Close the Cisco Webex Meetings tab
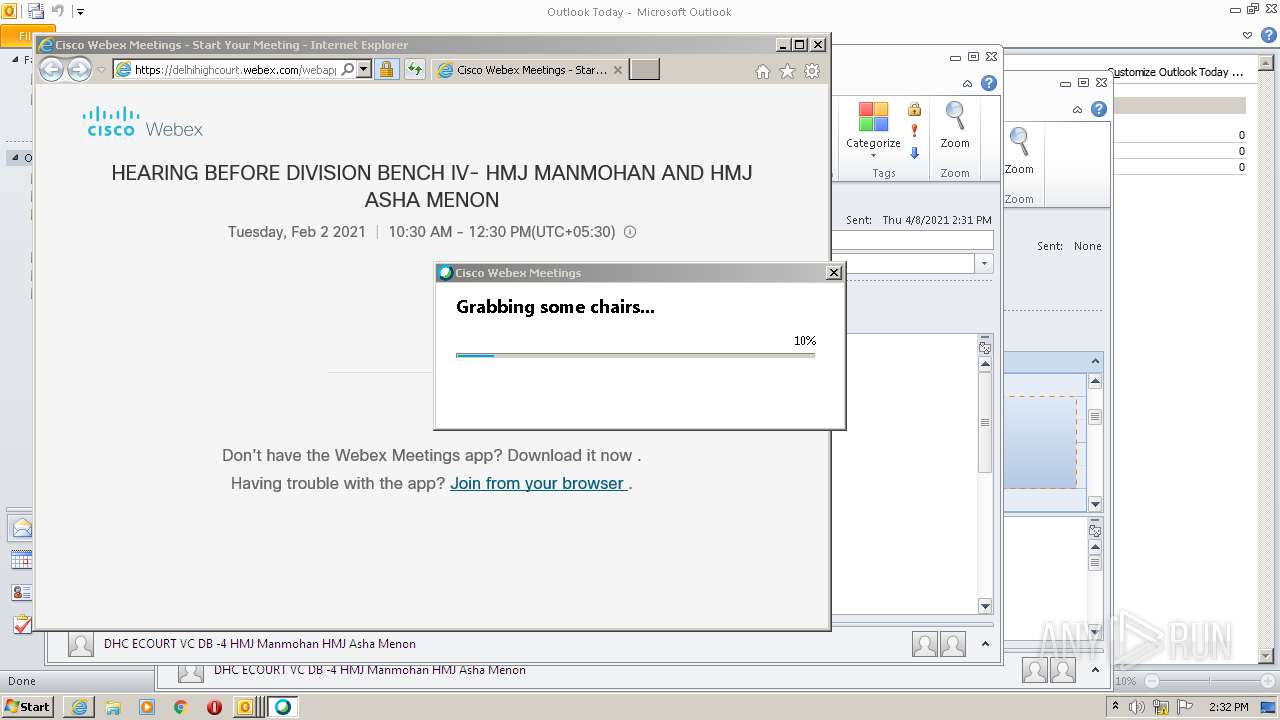The width and height of the screenshot is (1280, 720). tap(617, 70)
